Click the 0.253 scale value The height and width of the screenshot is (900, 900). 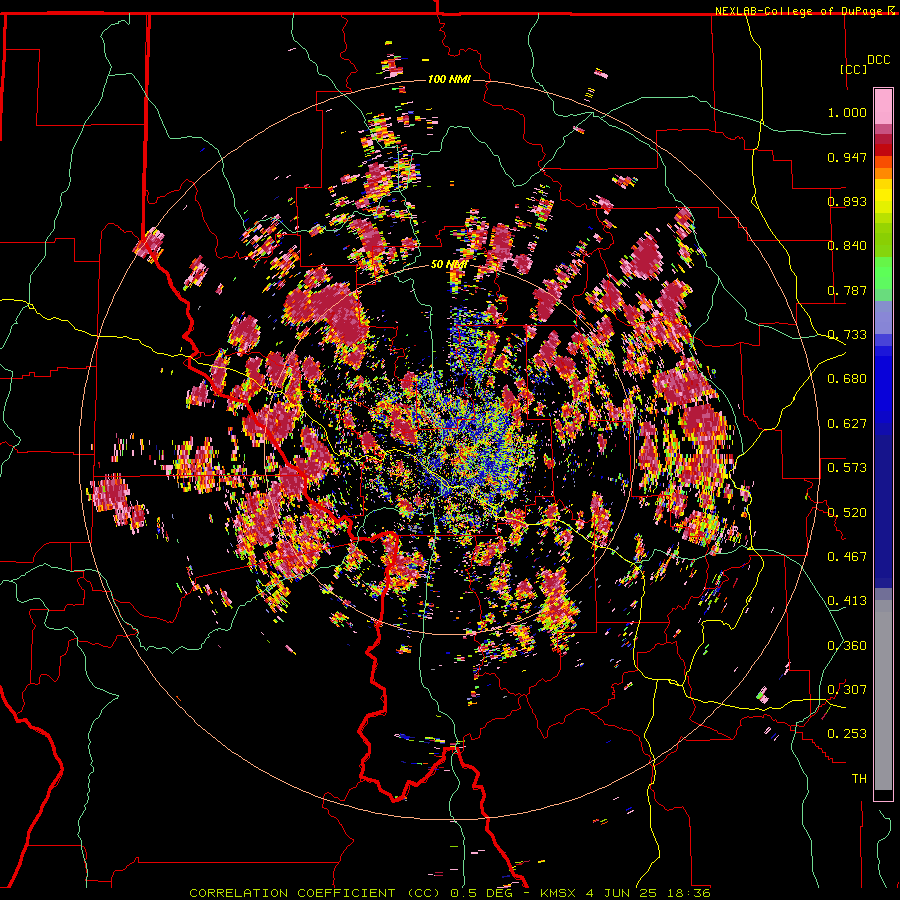pos(847,734)
